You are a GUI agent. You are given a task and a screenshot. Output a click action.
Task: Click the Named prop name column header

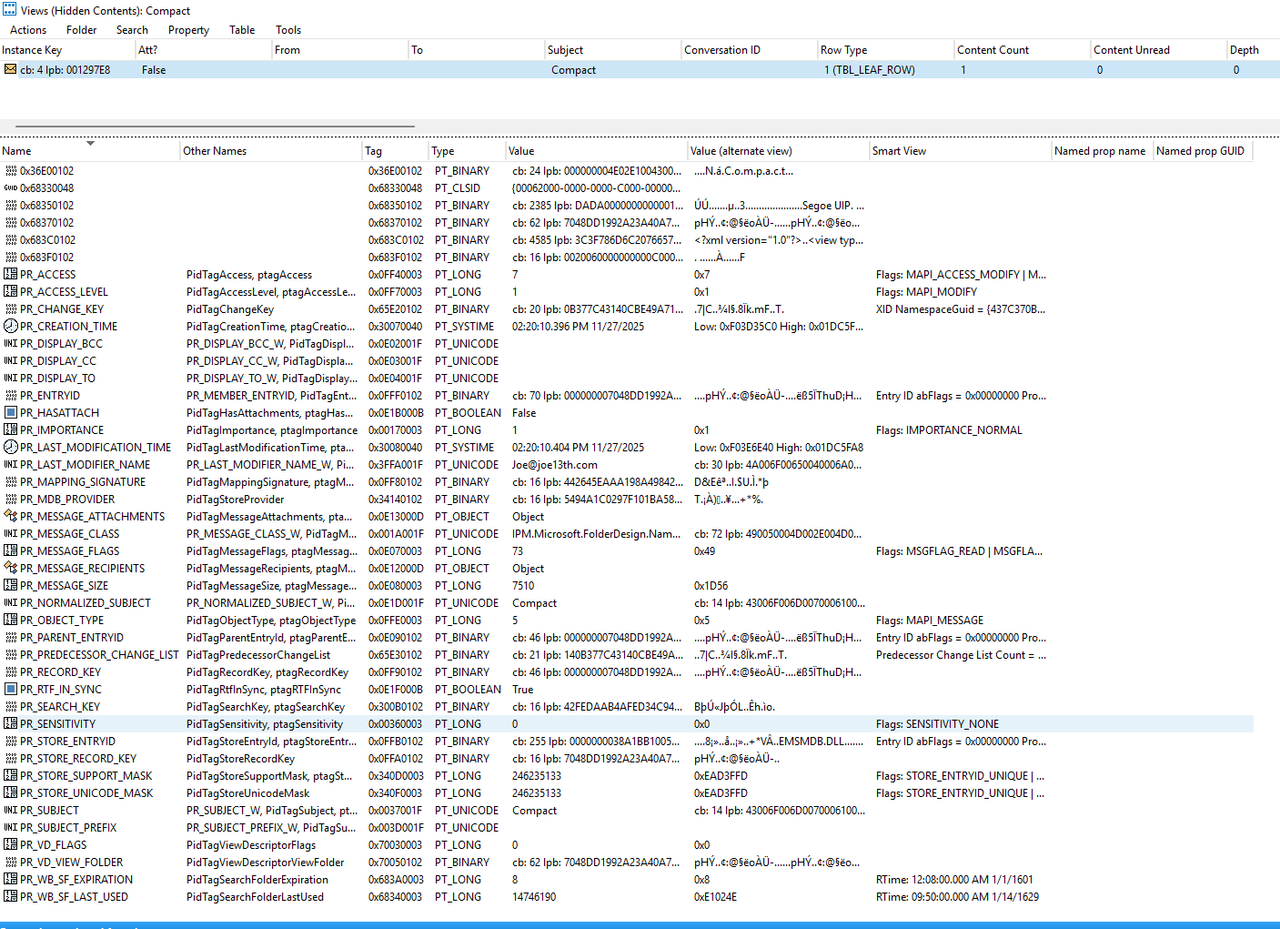click(1102, 151)
